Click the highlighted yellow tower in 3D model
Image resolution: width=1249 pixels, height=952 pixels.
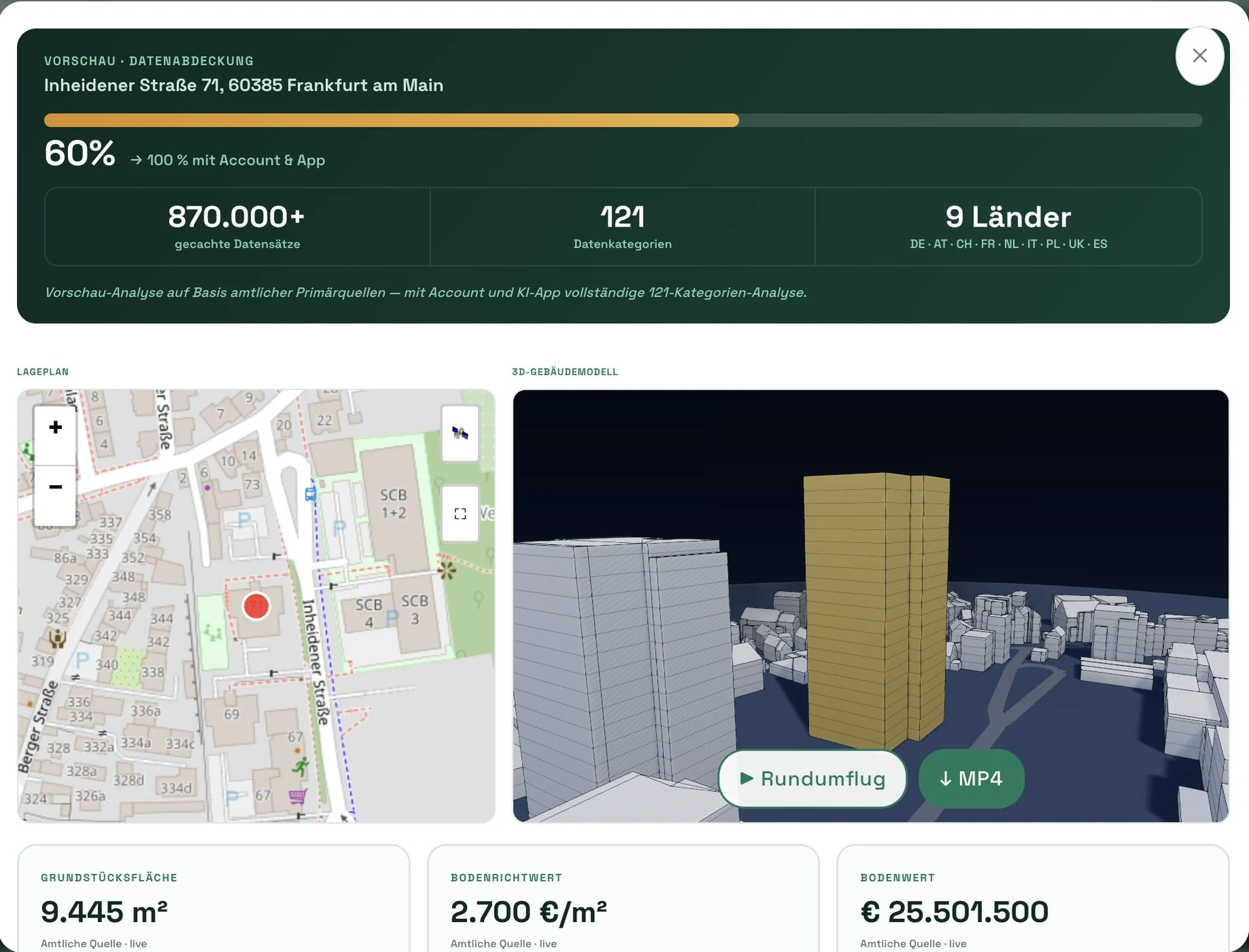(x=876, y=611)
